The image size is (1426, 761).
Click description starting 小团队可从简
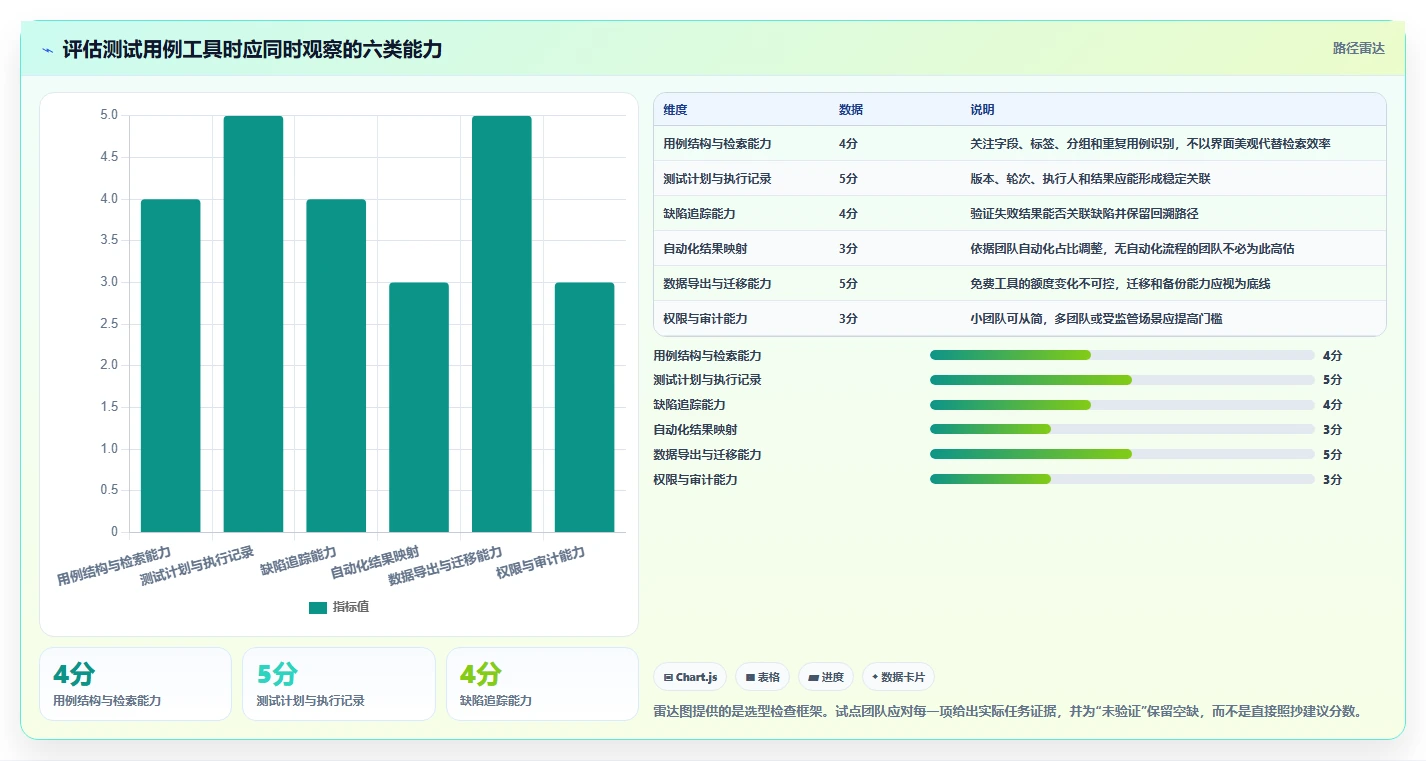(x=1096, y=319)
